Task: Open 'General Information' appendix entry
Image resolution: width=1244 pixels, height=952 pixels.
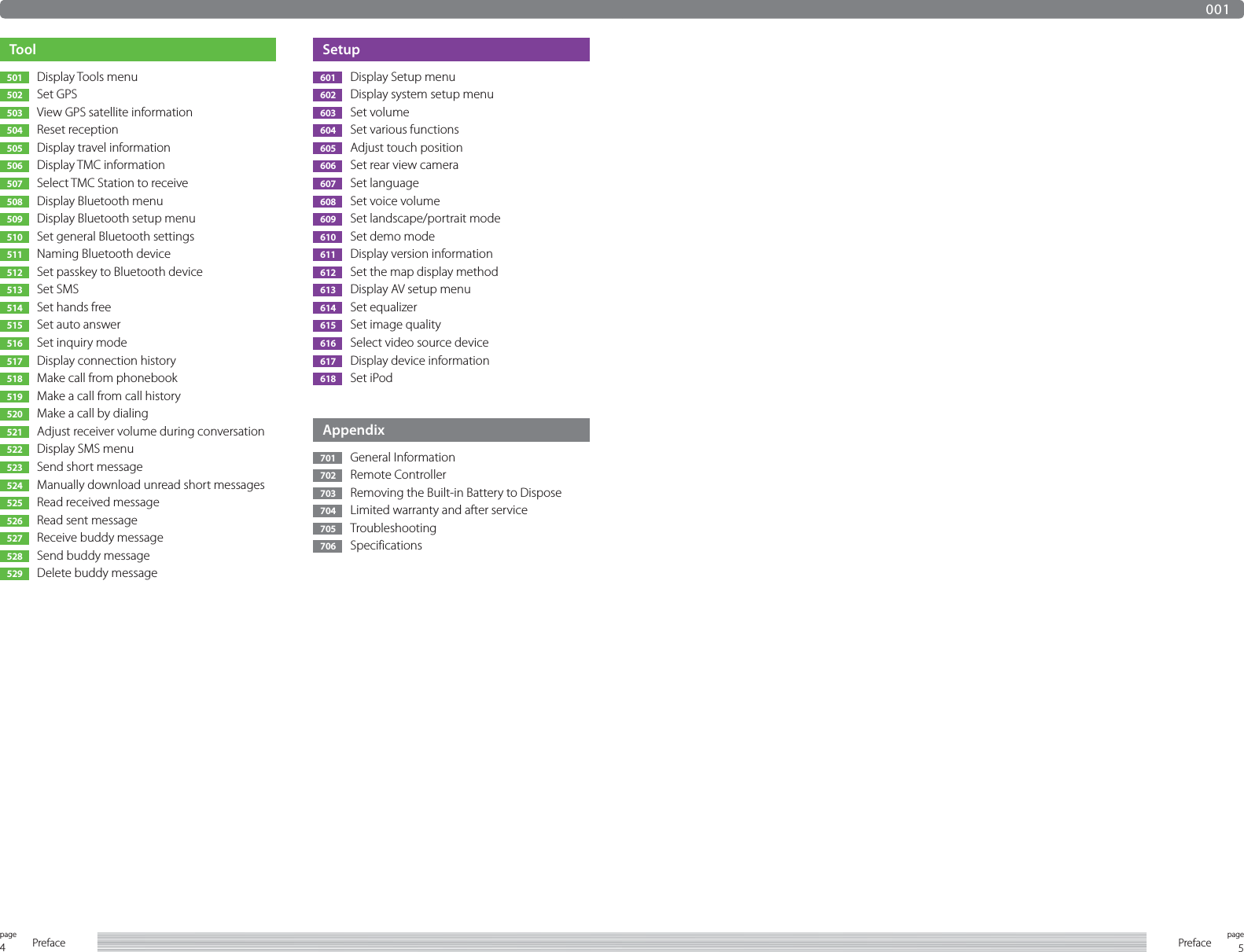Action: pyautogui.click(x=403, y=458)
